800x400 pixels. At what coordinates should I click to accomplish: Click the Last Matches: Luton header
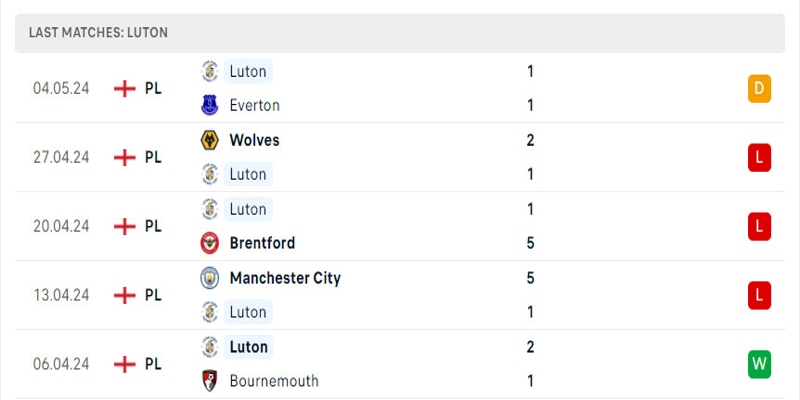tap(98, 32)
